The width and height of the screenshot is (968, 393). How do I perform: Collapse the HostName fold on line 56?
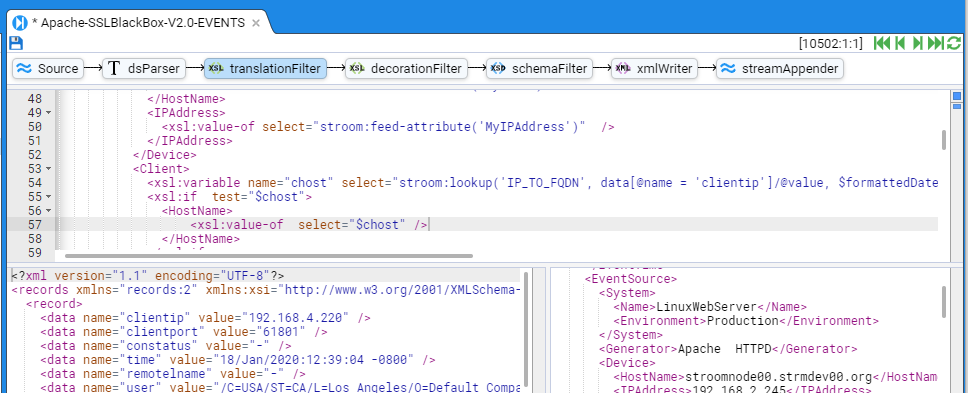point(48,211)
